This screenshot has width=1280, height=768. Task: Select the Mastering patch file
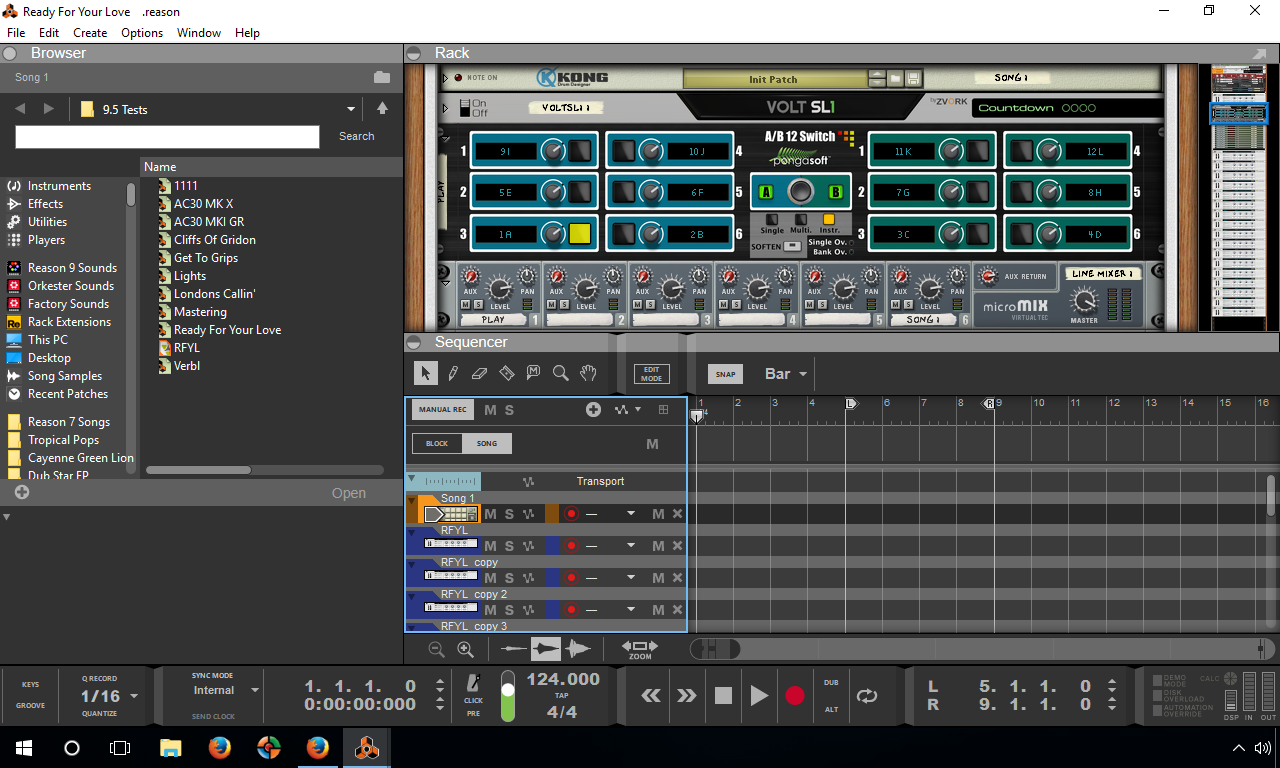coord(200,312)
